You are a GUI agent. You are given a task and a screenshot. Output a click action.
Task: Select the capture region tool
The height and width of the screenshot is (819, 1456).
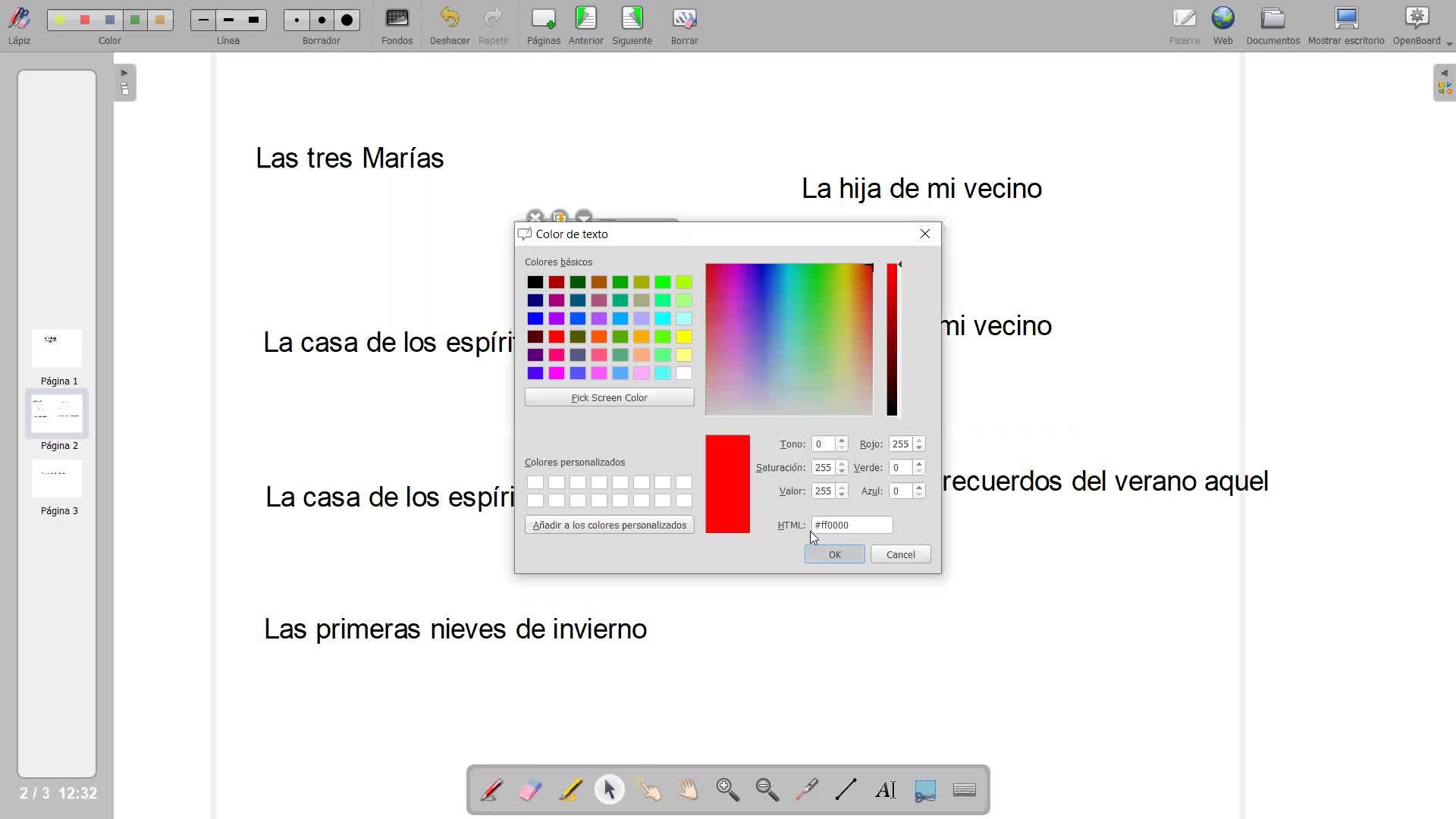[925, 790]
